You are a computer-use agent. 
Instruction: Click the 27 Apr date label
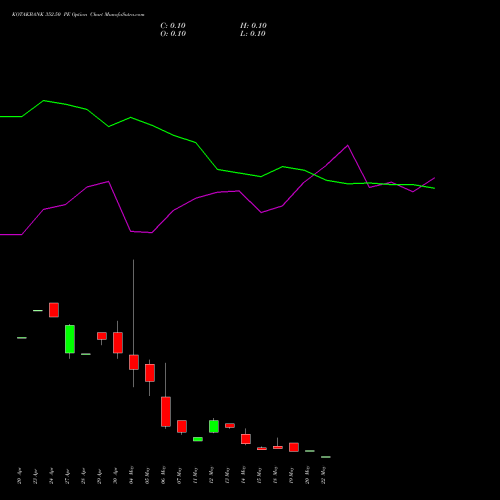[67, 476]
